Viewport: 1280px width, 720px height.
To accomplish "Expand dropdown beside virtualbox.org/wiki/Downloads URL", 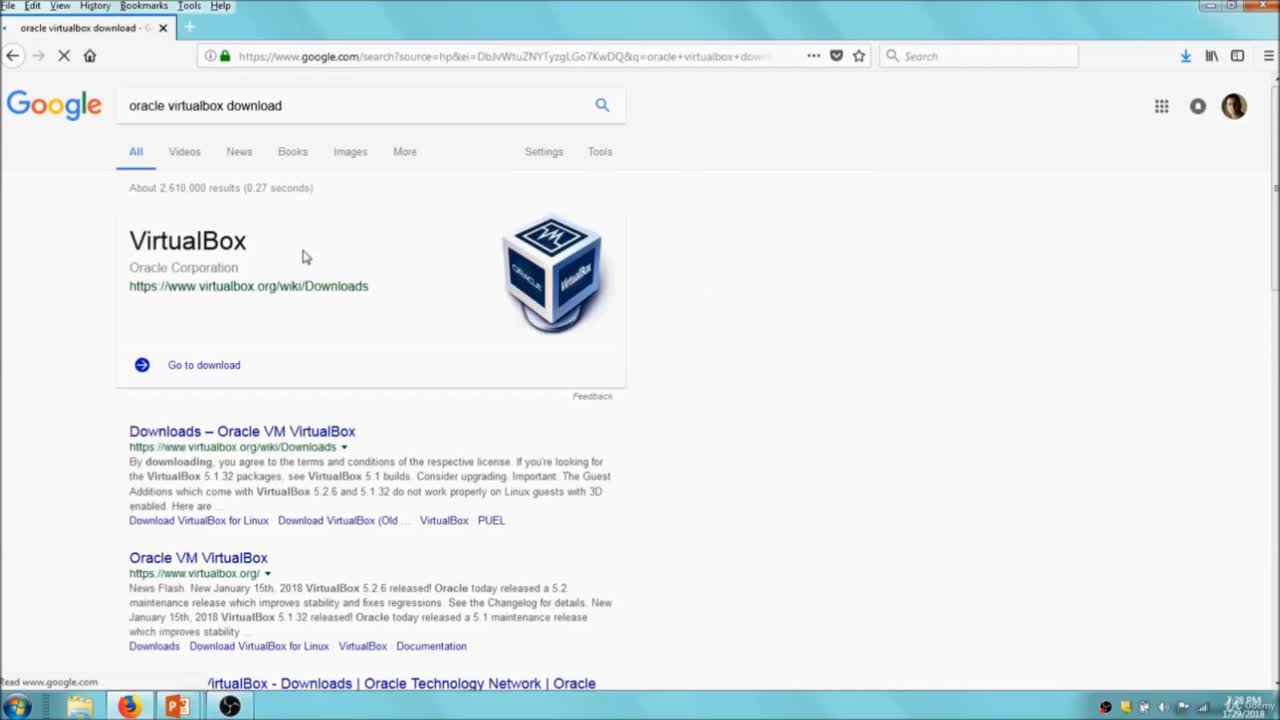I will [344, 447].
